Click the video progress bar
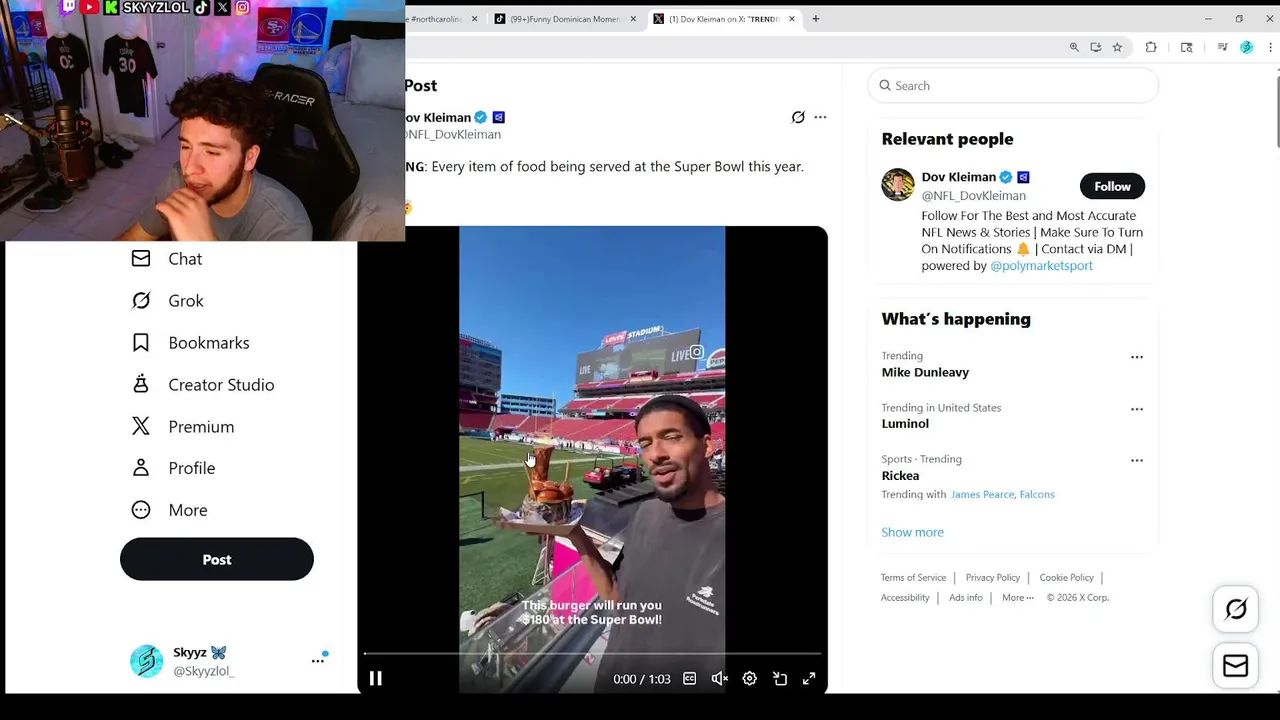The height and width of the screenshot is (720, 1280). [x=592, y=654]
